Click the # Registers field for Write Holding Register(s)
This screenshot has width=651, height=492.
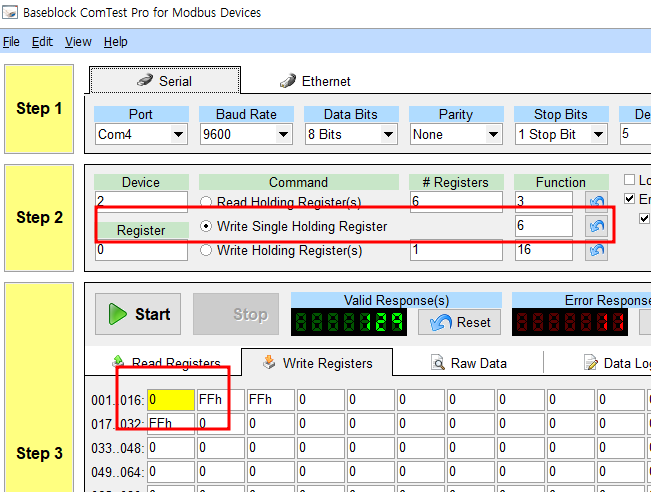pos(456,250)
